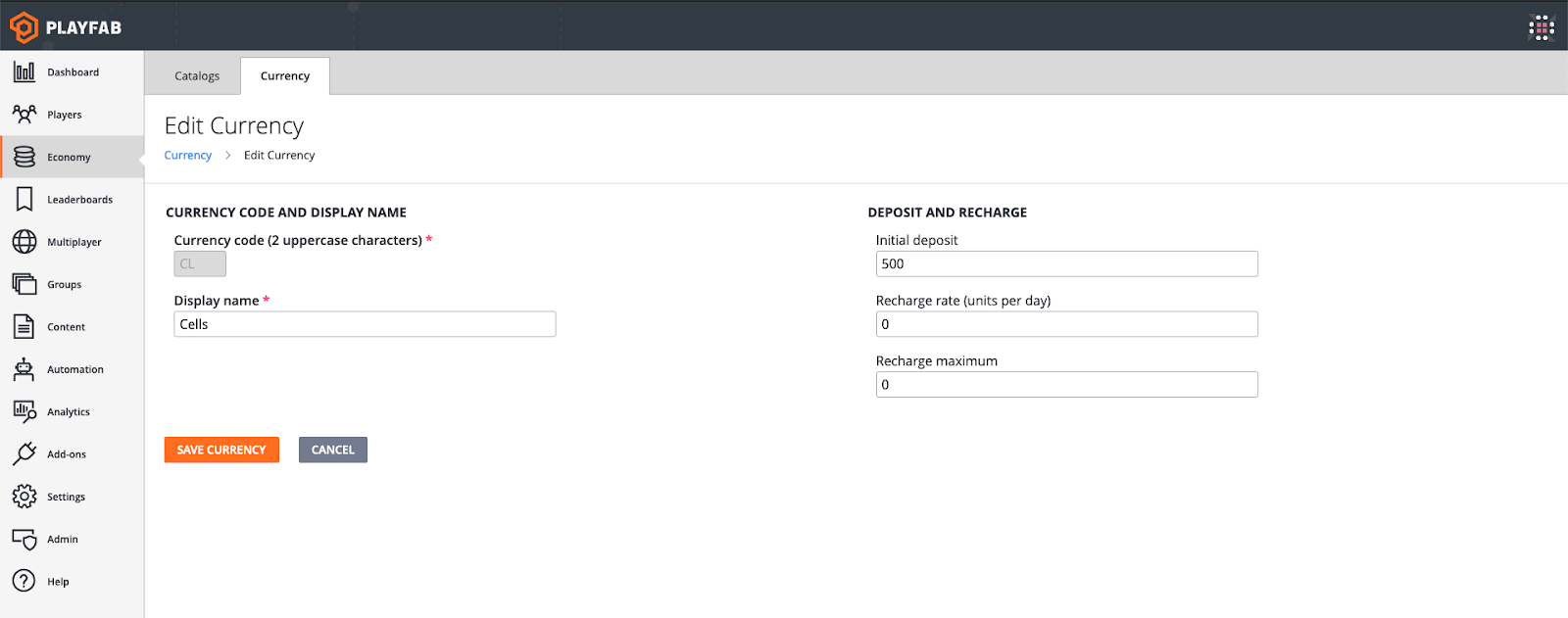Click the disabled Currency code field
This screenshot has height=618, width=1568.
click(200, 263)
